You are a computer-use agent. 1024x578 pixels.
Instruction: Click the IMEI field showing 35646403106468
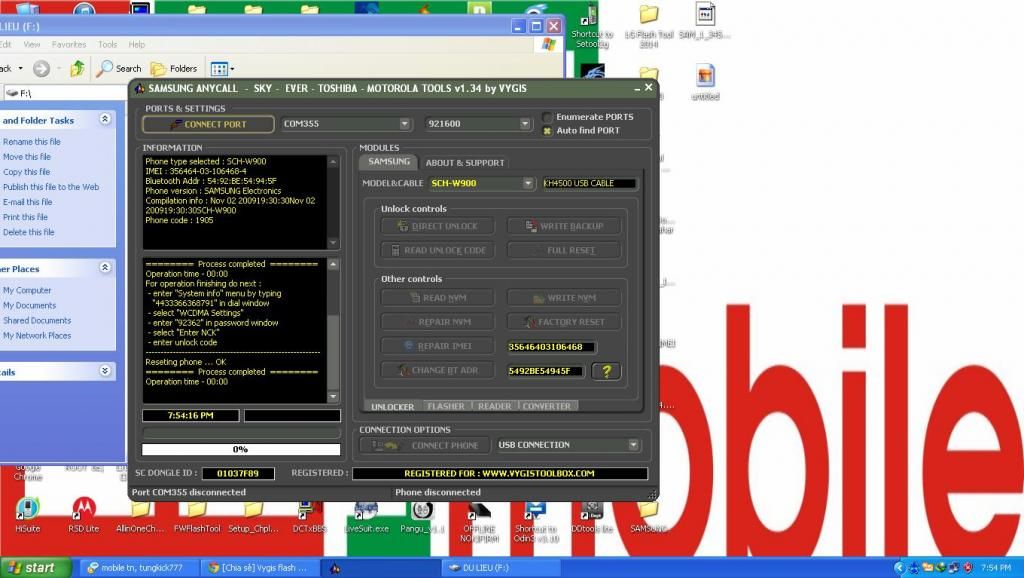click(x=551, y=347)
